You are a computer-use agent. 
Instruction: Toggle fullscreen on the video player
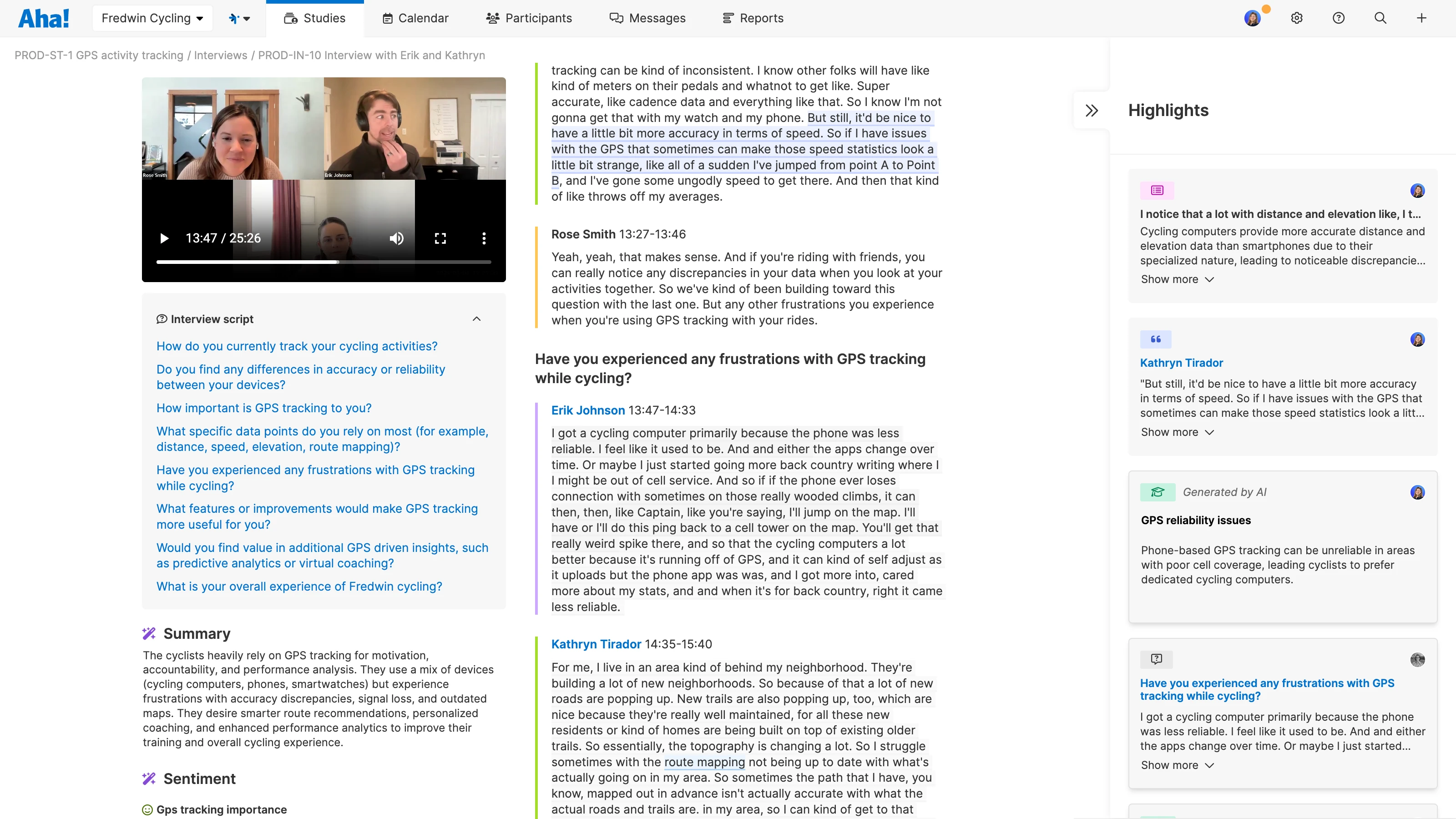point(440,238)
